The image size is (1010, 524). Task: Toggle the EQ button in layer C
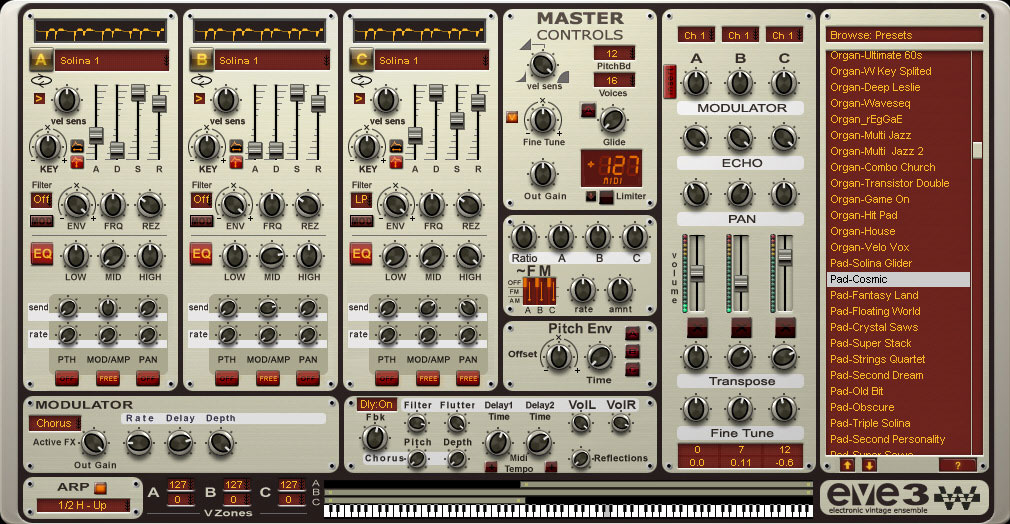click(361, 253)
